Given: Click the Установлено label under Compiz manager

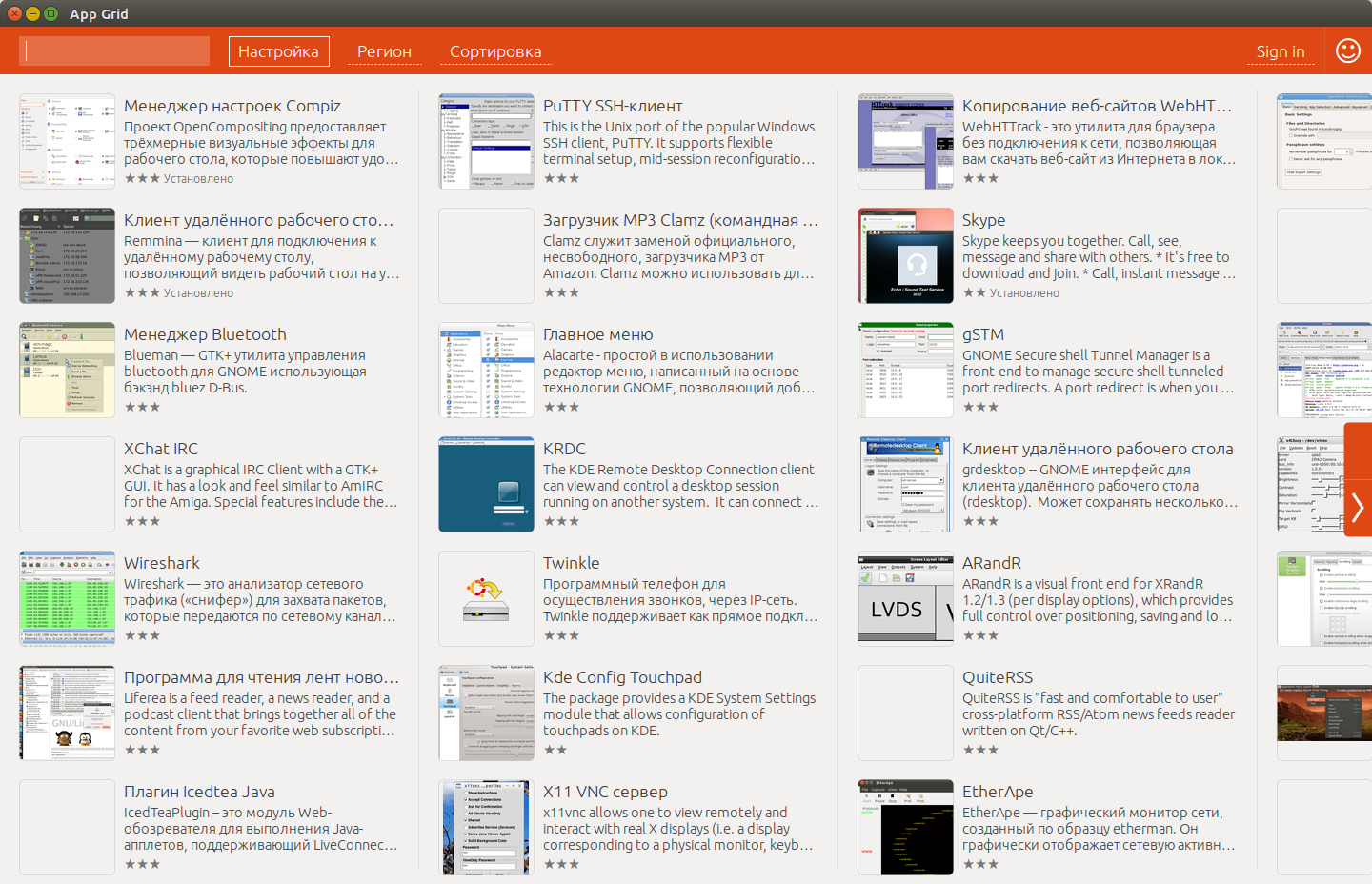Looking at the screenshot, I should [x=198, y=178].
